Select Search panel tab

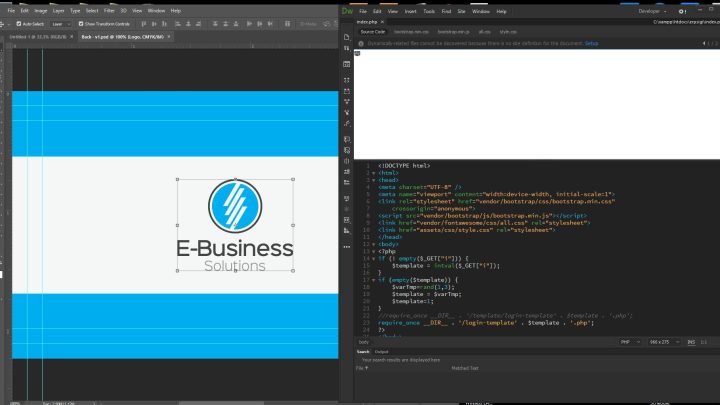(363, 352)
